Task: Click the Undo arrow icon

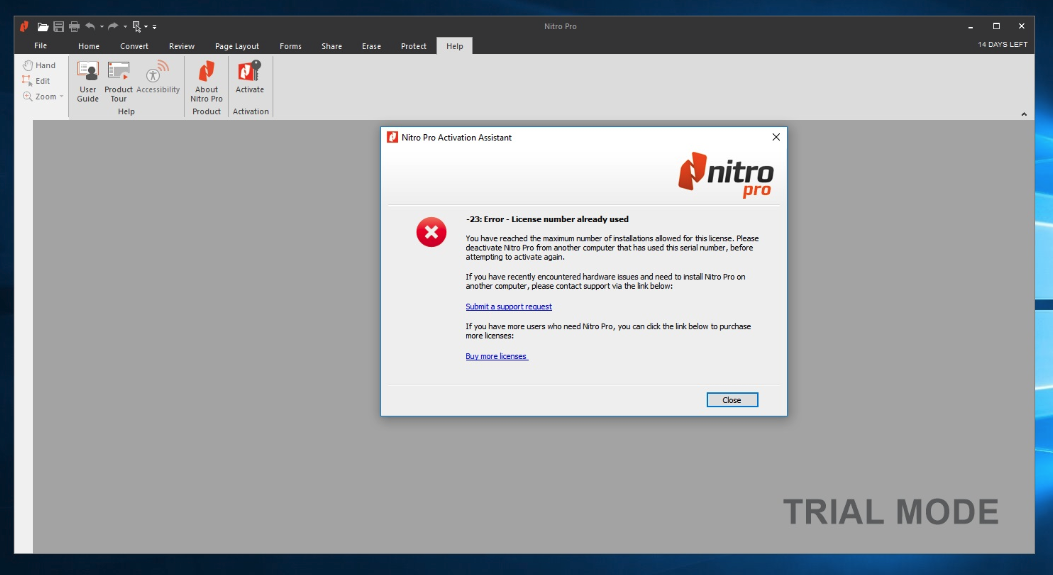Action: (90, 26)
